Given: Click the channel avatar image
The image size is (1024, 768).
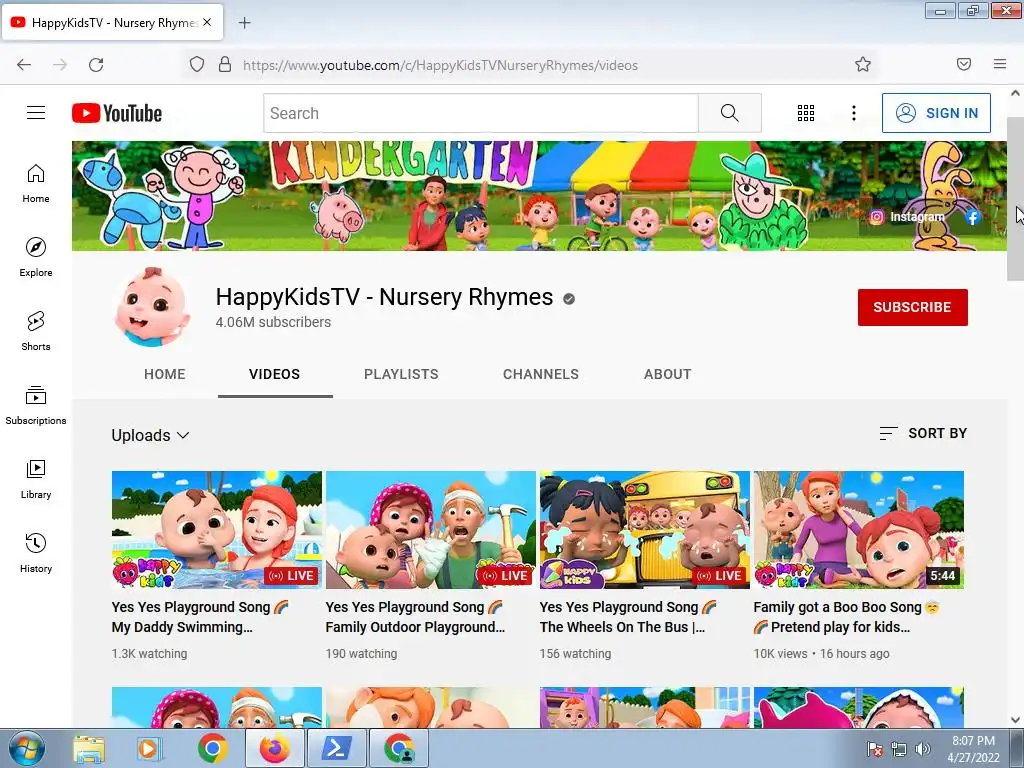Looking at the screenshot, I should click(153, 306).
